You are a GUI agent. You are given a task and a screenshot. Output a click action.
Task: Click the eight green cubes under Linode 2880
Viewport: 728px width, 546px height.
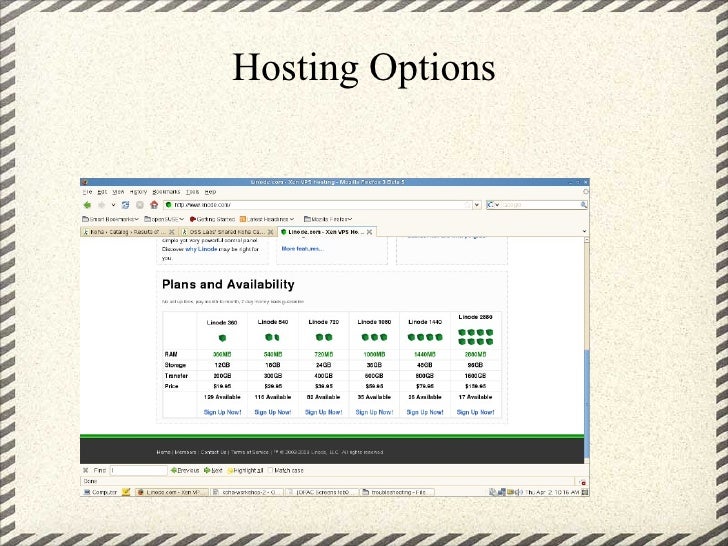(x=475, y=337)
